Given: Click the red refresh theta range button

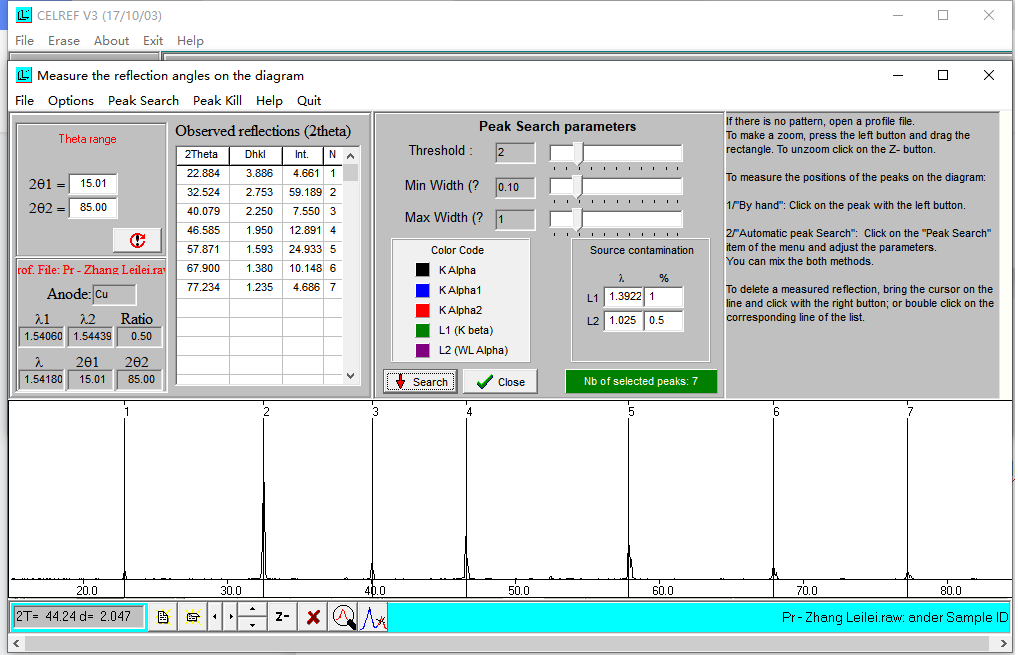Looking at the screenshot, I should pos(138,240).
